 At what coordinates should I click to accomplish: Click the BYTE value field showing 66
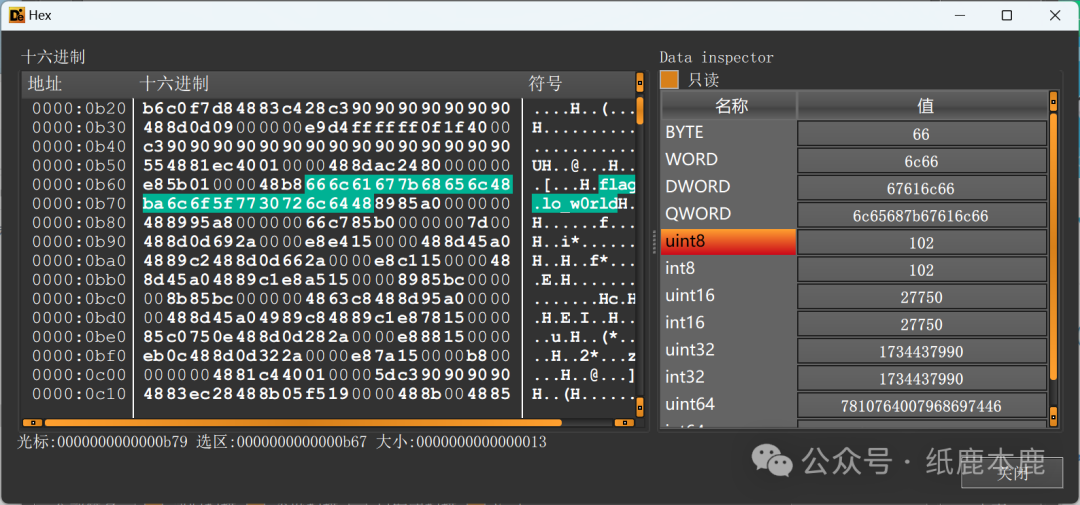[921, 133]
